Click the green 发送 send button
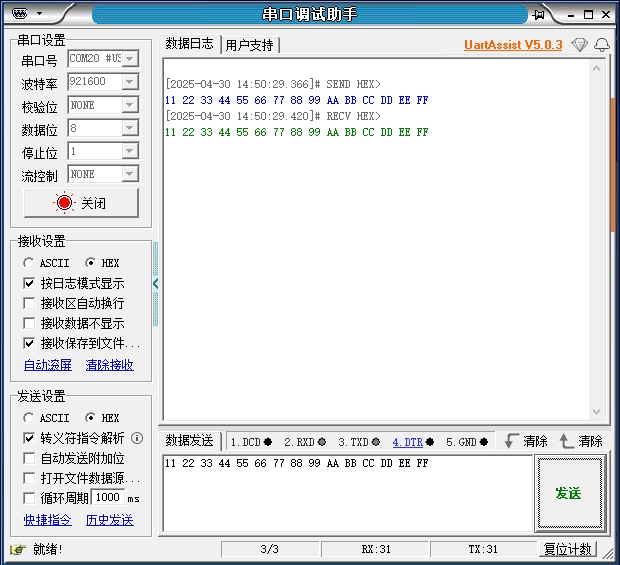620x565 pixels. pyautogui.click(x=569, y=493)
